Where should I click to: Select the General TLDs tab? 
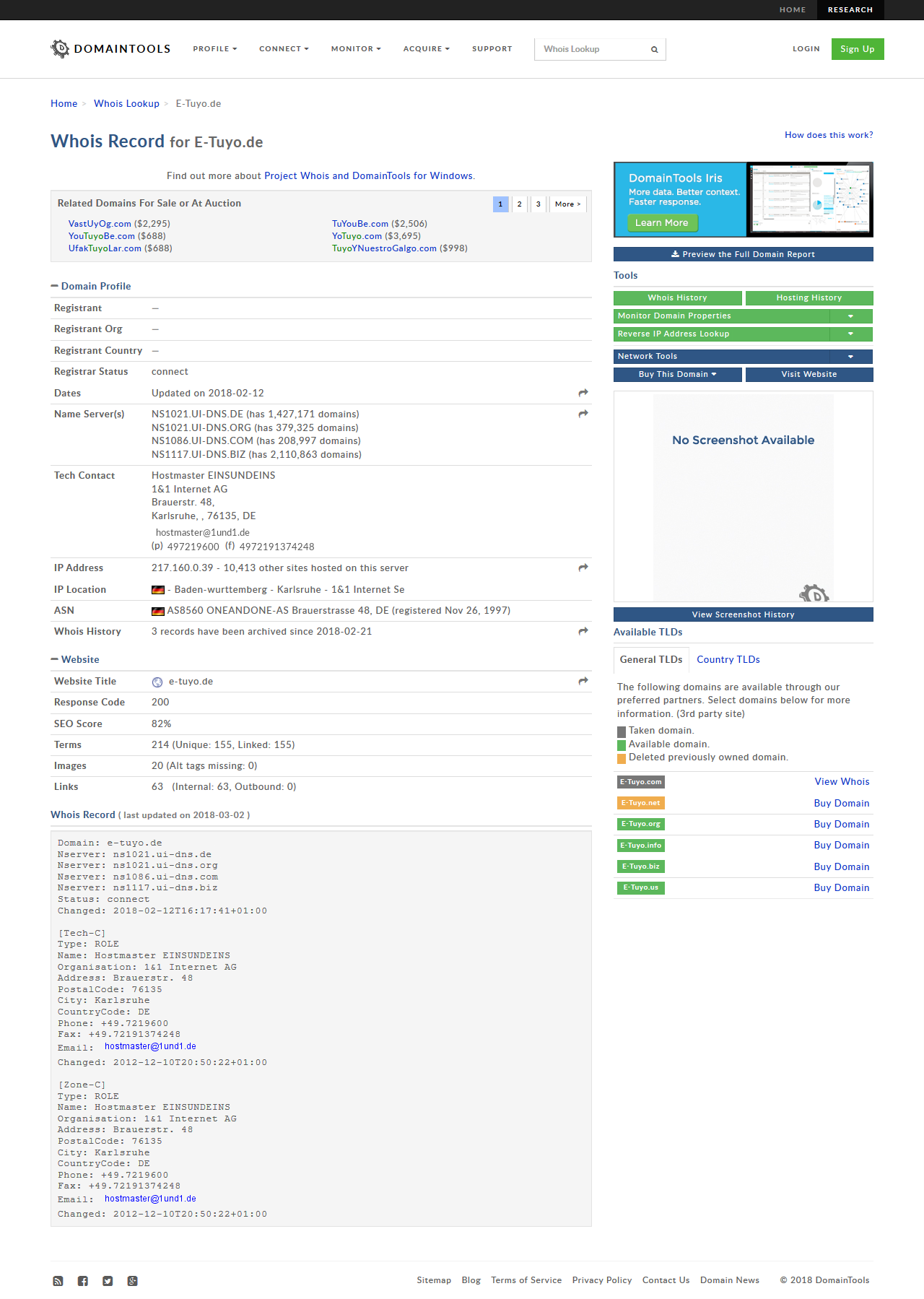tap(651, 659)
